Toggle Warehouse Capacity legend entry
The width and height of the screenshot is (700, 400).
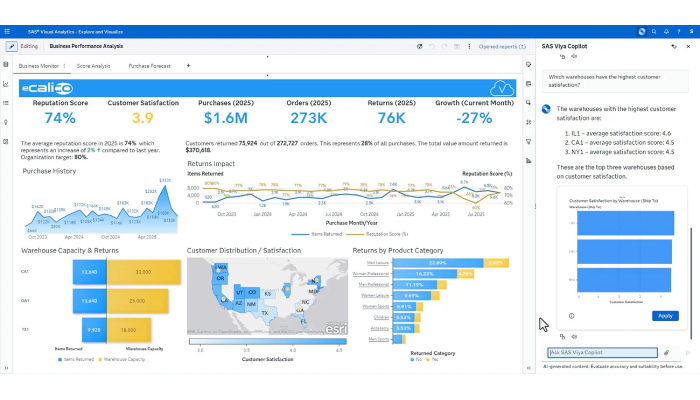click(121, 359)
